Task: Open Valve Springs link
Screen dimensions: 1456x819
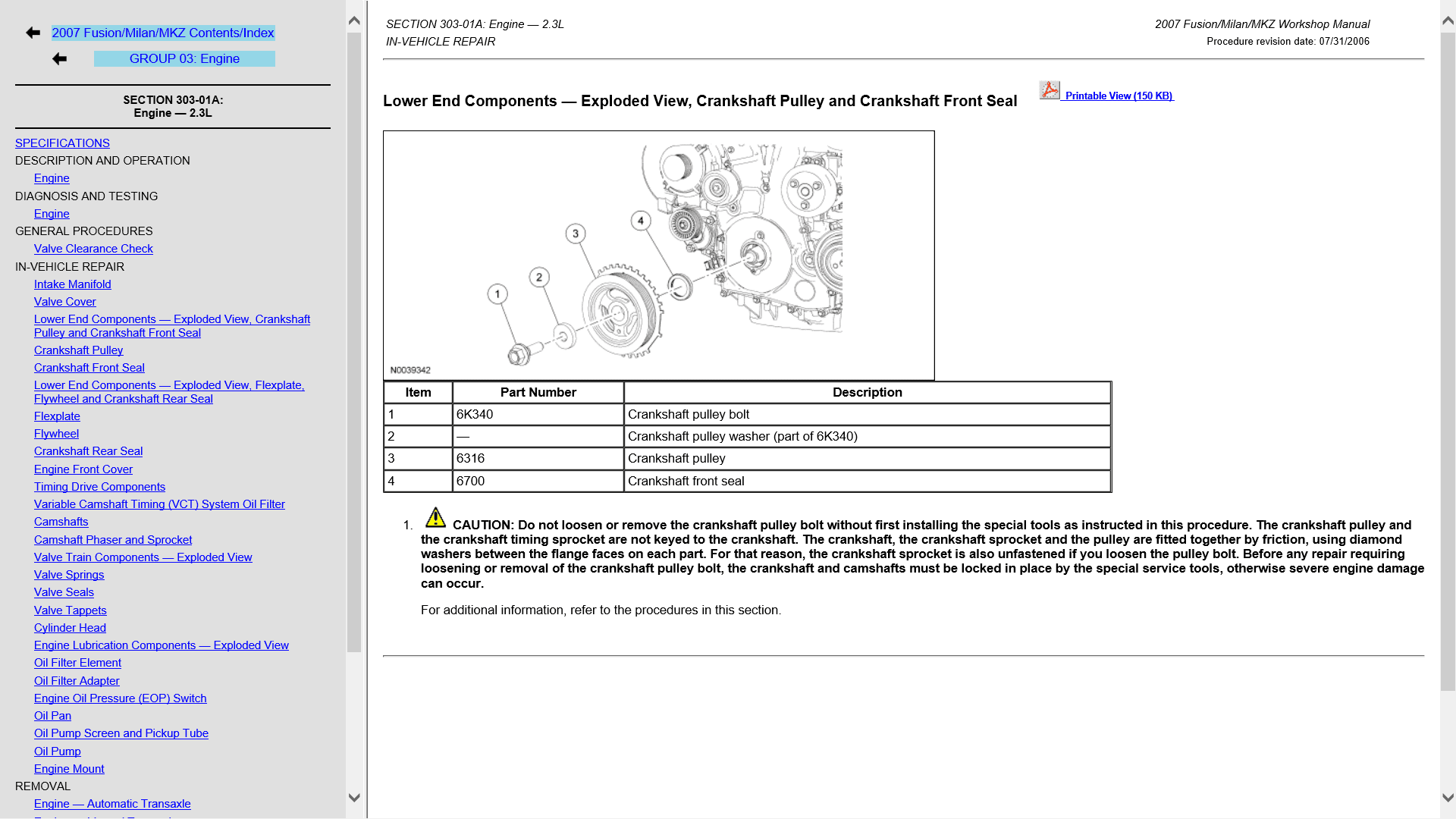Action: [x=69, y=575]
